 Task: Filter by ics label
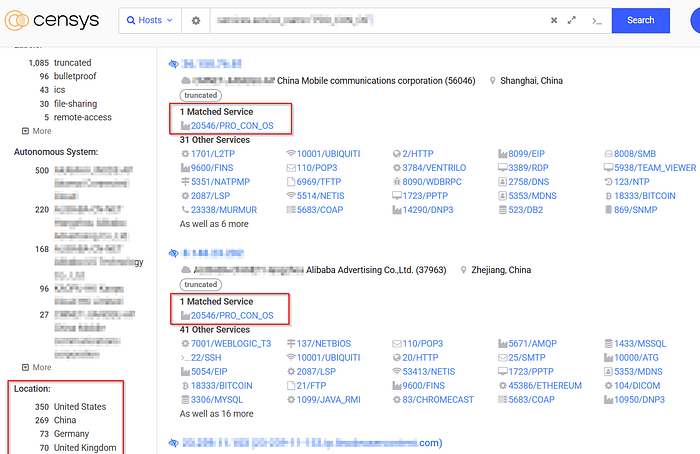pos(59,90)
